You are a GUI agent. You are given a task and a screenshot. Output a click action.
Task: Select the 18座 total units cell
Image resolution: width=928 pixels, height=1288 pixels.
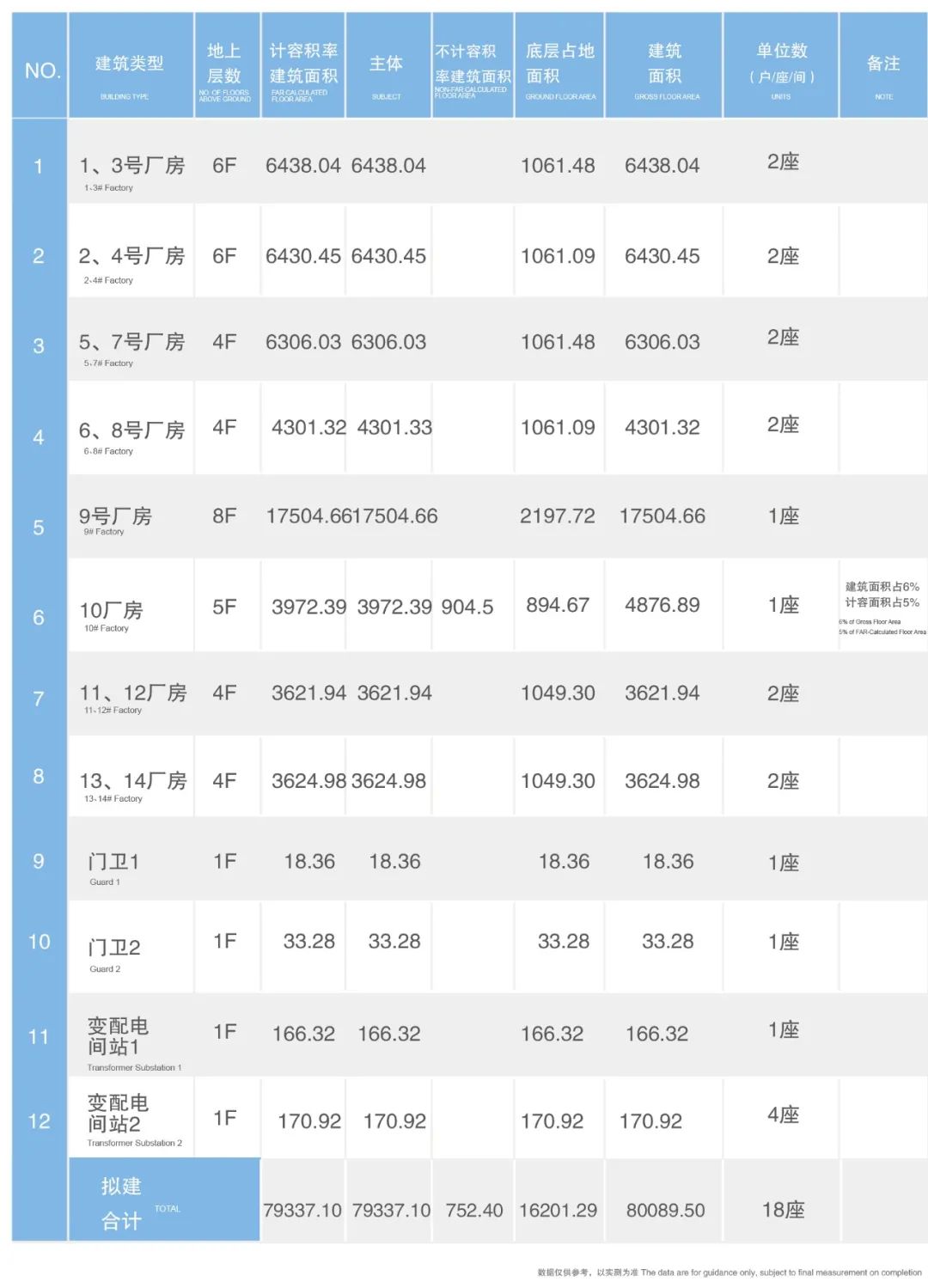pyautogui.click(x=783, y=1210)
